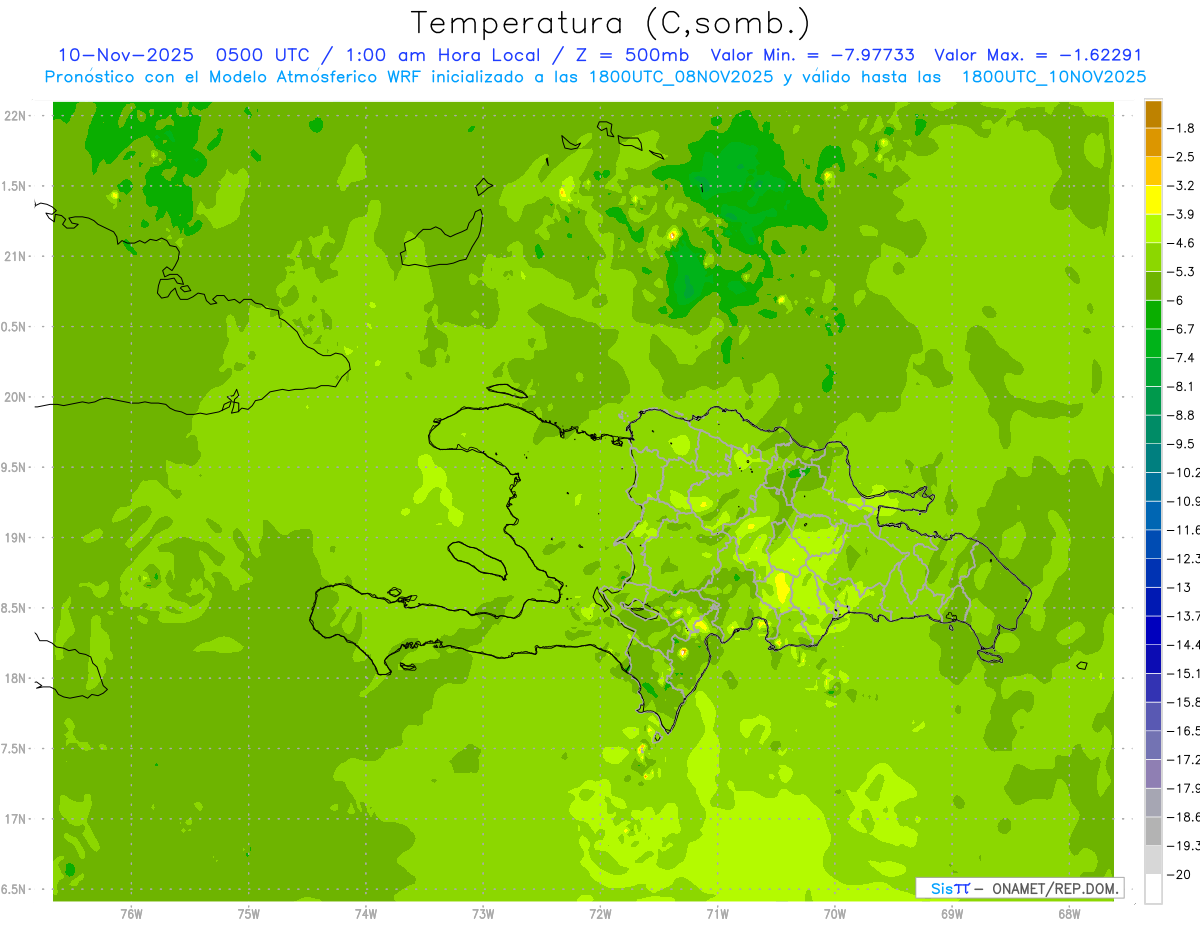Screen dimensions: 1200x927
Task: Click the '73W' longitude label
Action: tap(483, 914)
